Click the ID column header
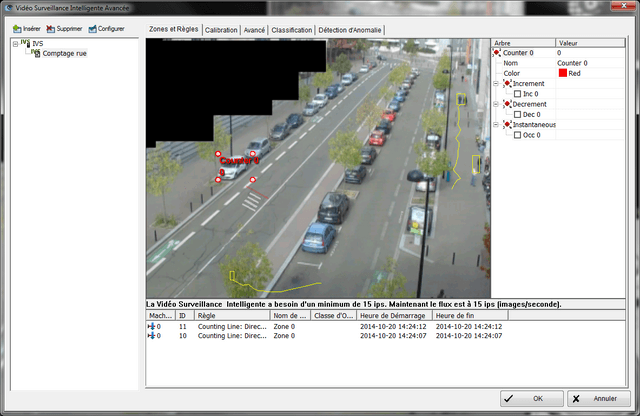The width and height of the screenshot is (640, 416). tap(185, 316)
